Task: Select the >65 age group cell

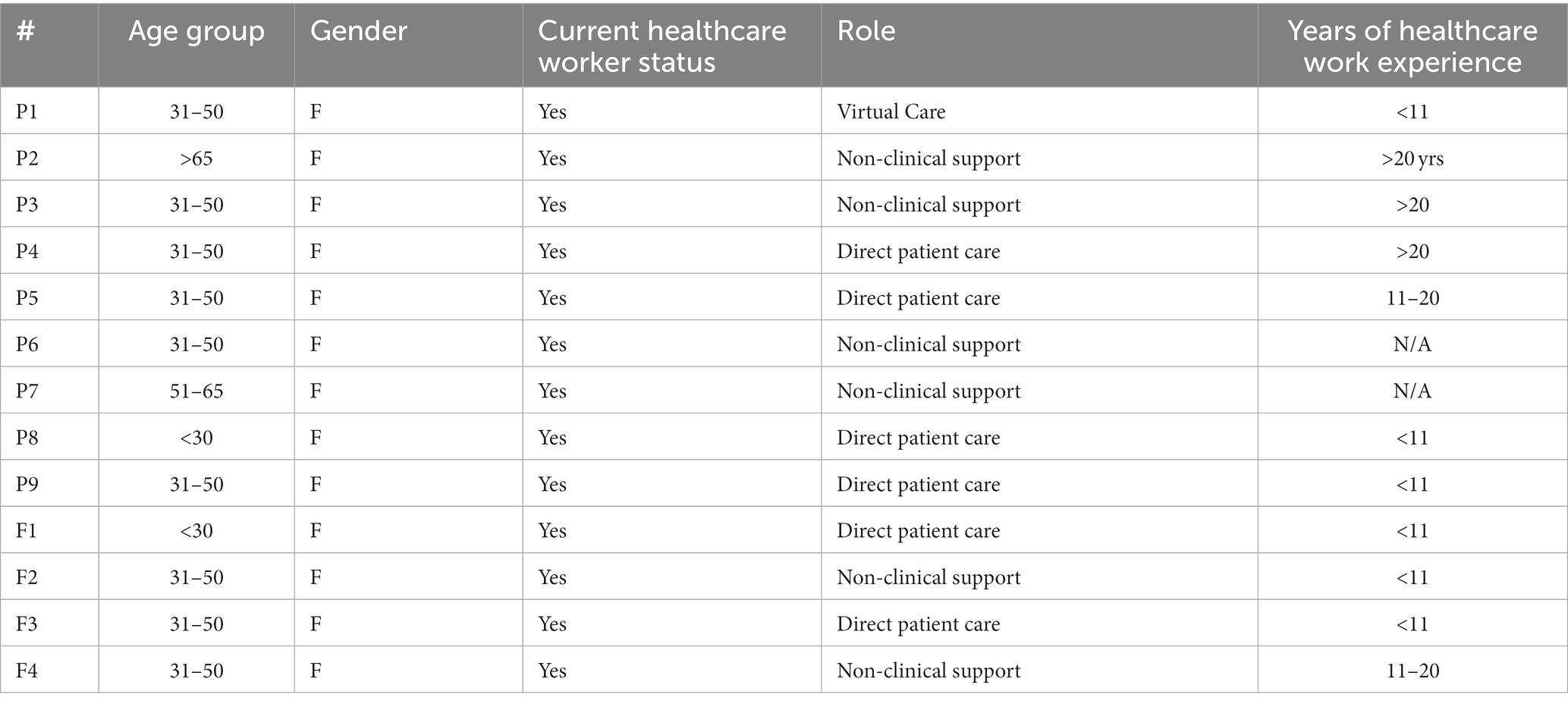Action: (x=196, y=159)
